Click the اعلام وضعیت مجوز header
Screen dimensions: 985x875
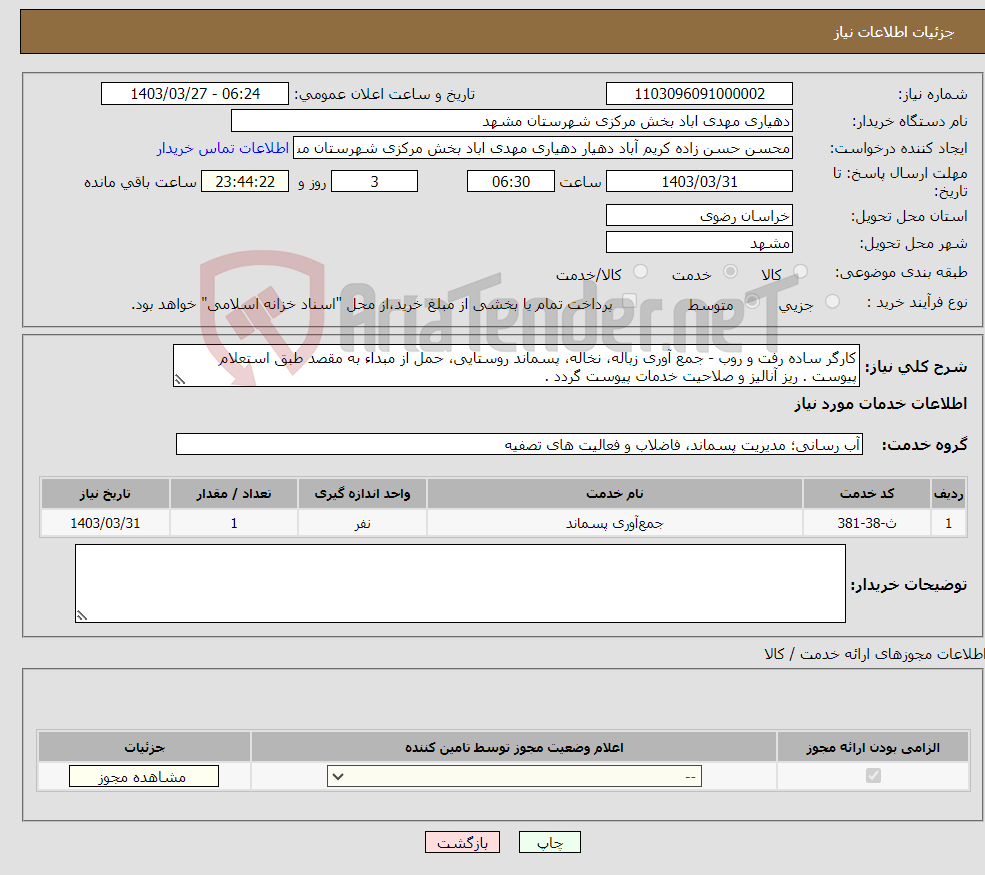point(514,747)
